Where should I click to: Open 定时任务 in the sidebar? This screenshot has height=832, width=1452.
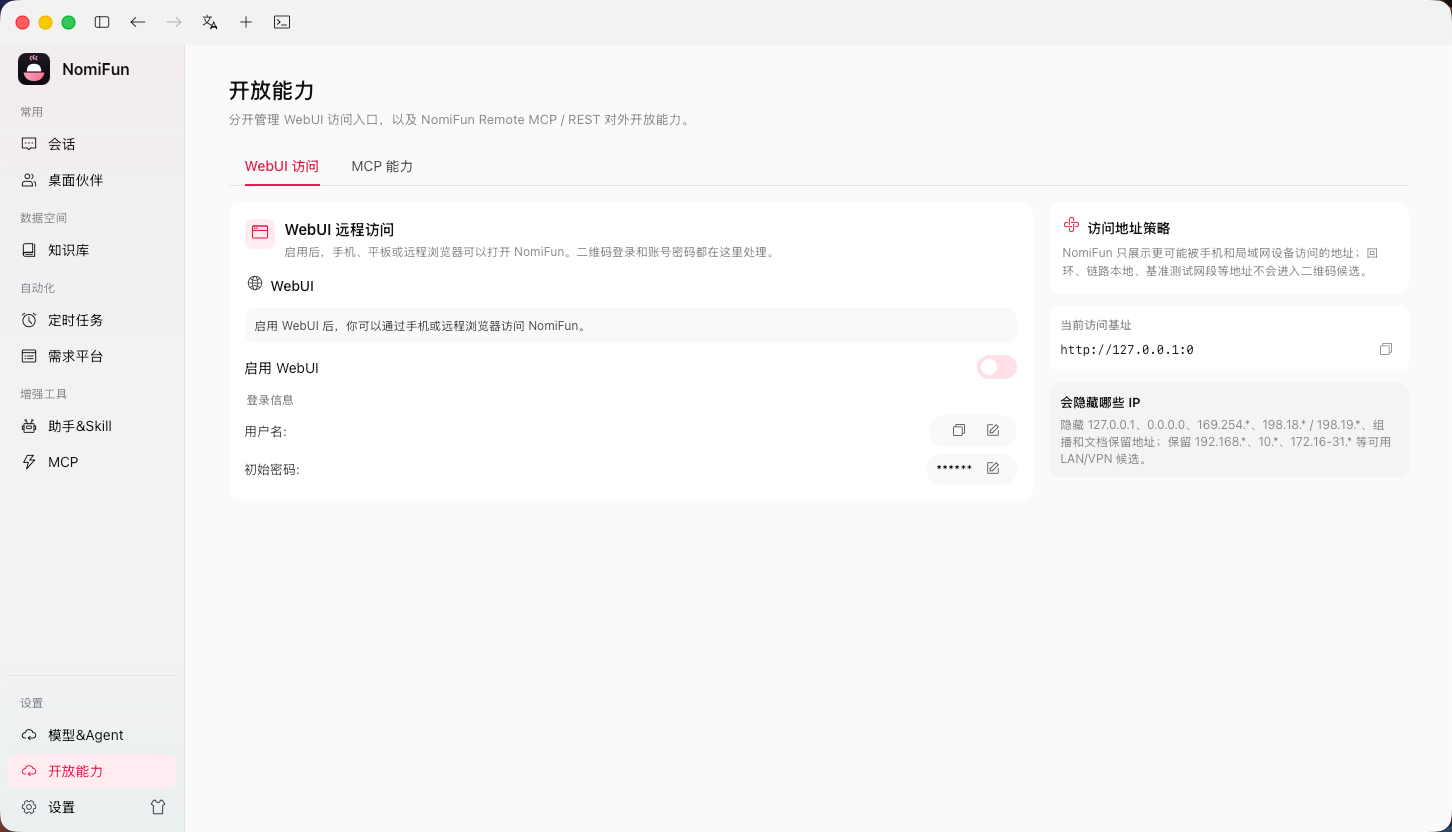point(92,320)
